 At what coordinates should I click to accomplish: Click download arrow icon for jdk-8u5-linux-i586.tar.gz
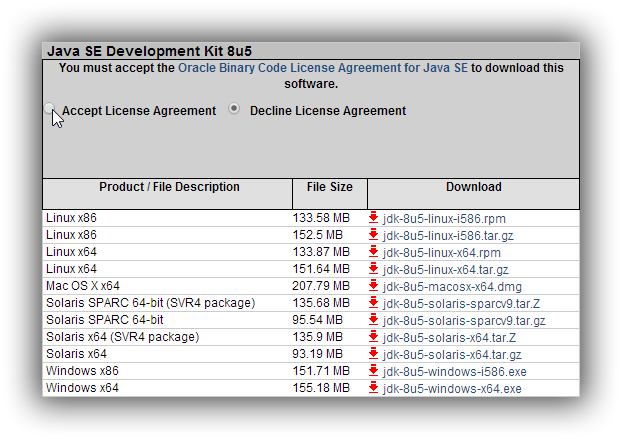373,235
